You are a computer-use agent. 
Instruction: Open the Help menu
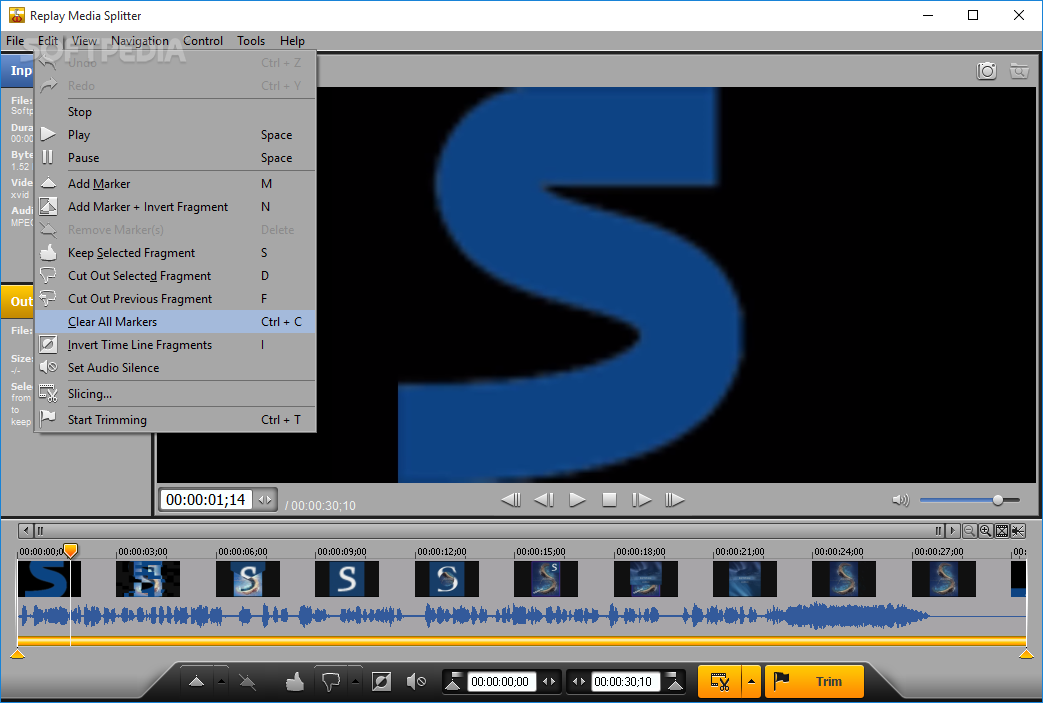tap(292, 41)
